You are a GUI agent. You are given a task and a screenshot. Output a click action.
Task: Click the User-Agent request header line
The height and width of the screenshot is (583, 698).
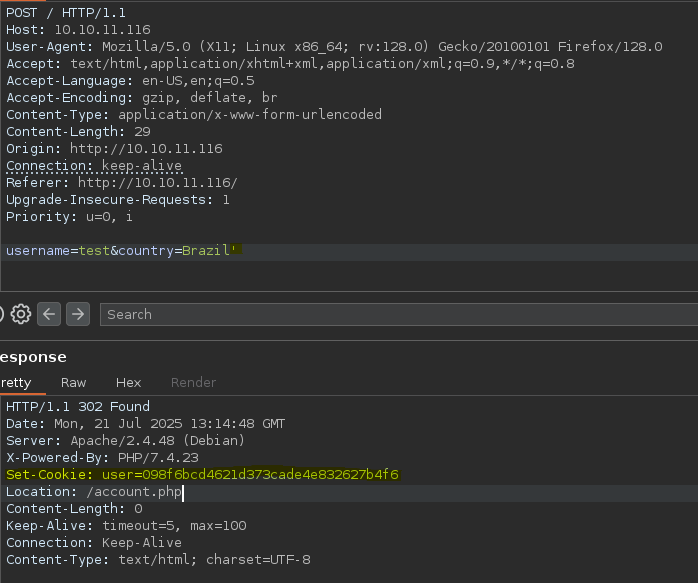pyautogui.click(x=334, y=47)
